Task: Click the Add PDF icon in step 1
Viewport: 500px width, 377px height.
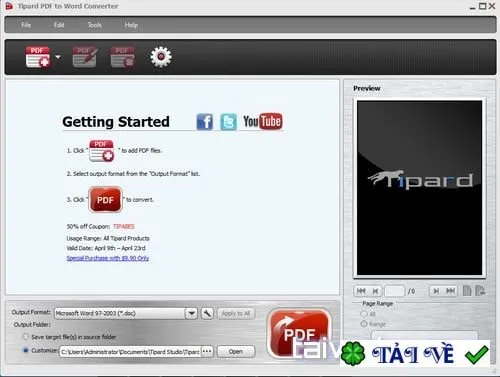Action: click(x=102, y=151)
